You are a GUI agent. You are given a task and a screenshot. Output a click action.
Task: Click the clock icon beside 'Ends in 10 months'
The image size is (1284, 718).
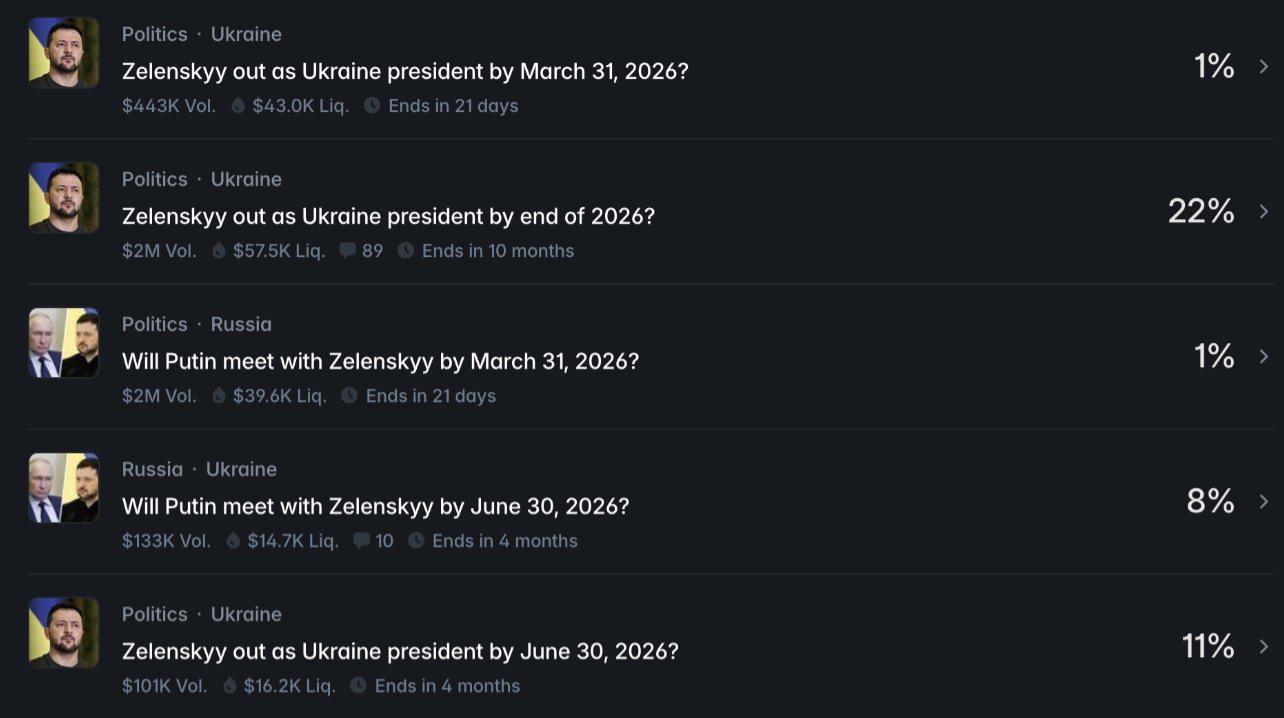(406, 251)
